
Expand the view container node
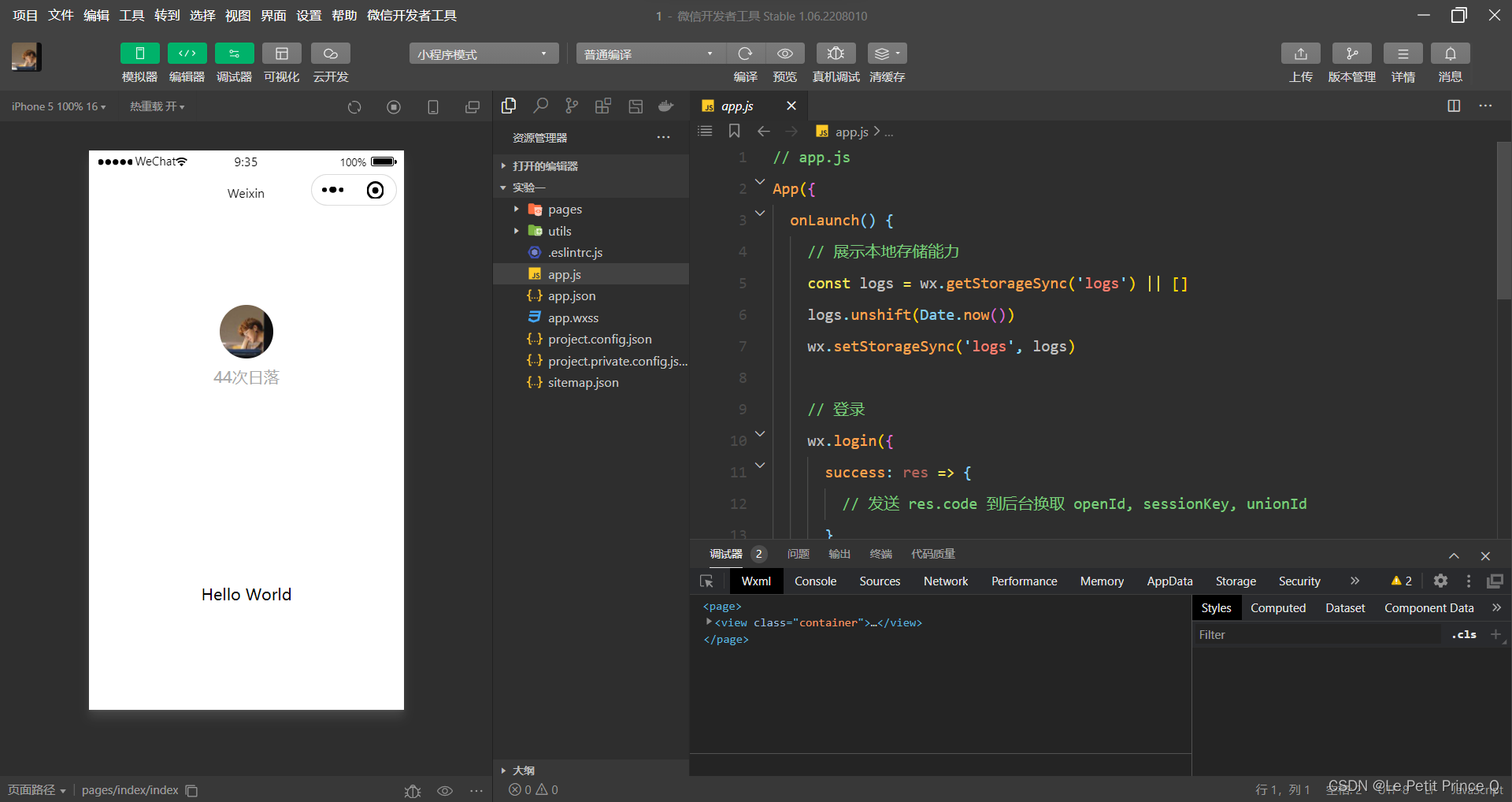709,622
